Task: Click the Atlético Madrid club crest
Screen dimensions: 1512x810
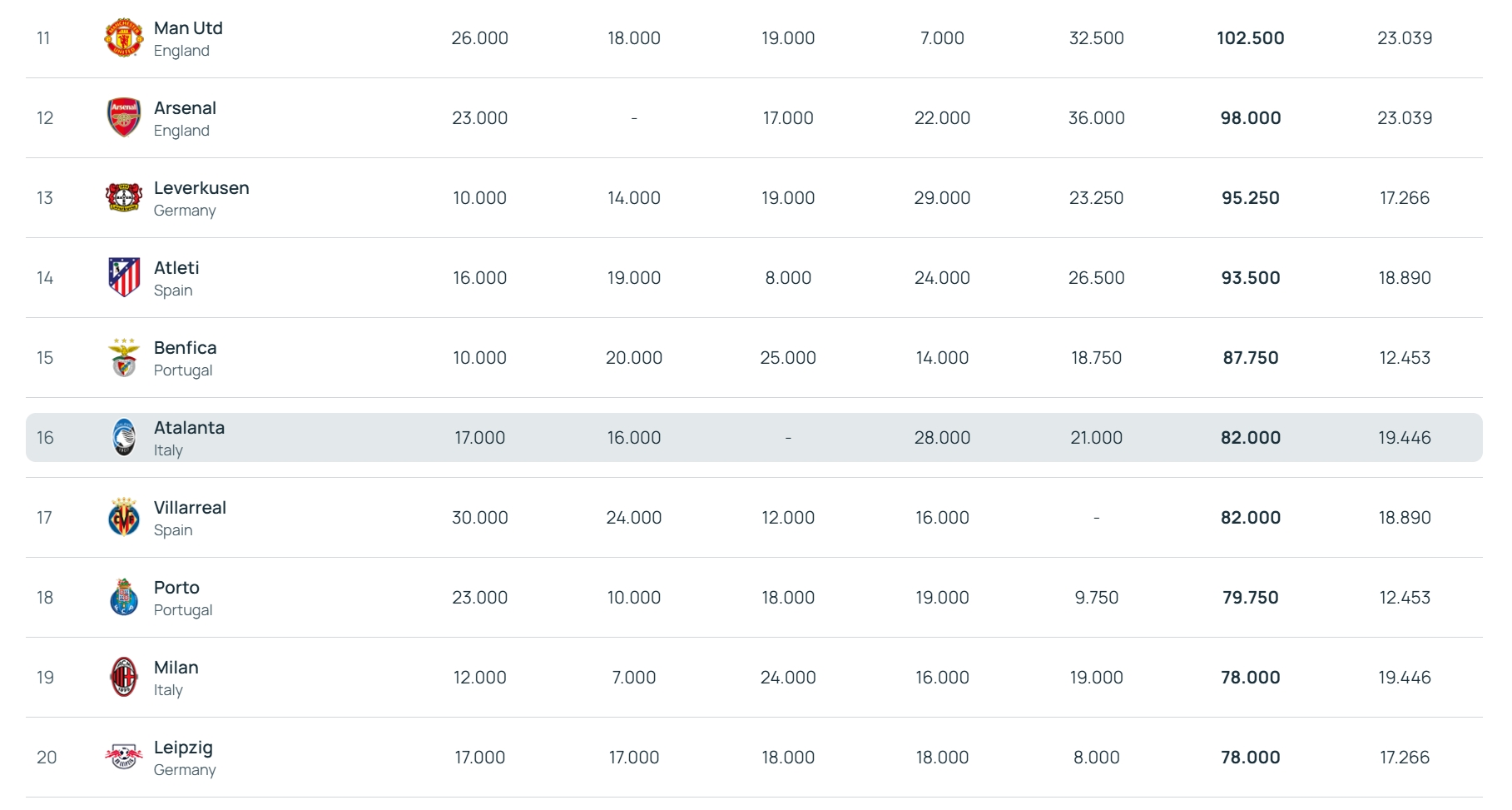Action: pyautogui.click(x=124, y=277)
